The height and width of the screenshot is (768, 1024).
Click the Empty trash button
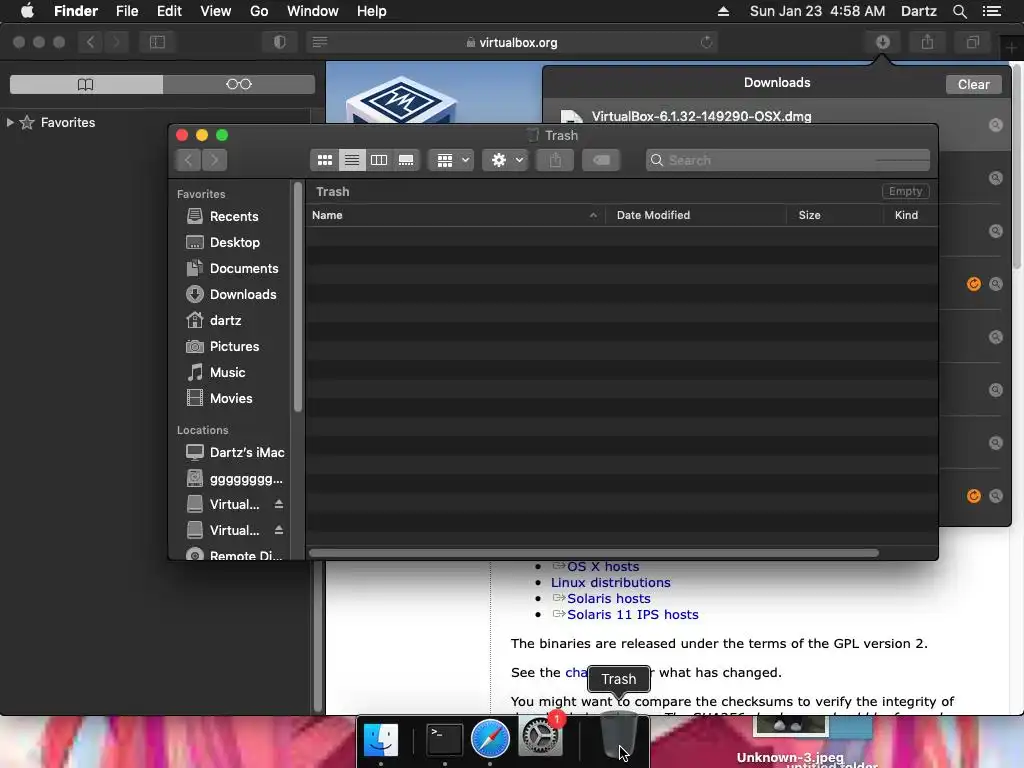click(905, 191)
